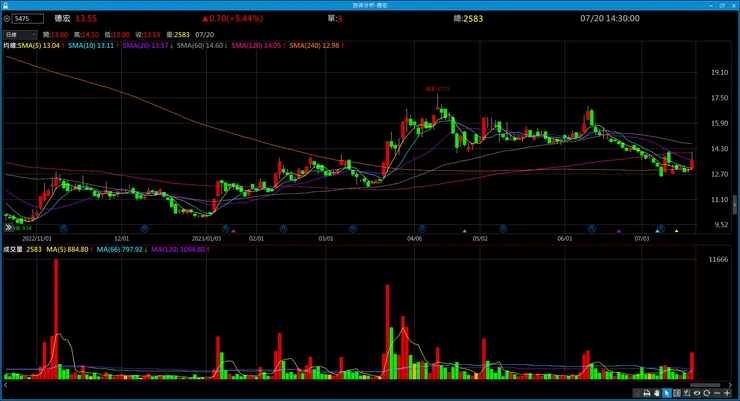The image size is (740, 401).
Task: Click the high price 高:14.10
Action: [x=86, y=35]
